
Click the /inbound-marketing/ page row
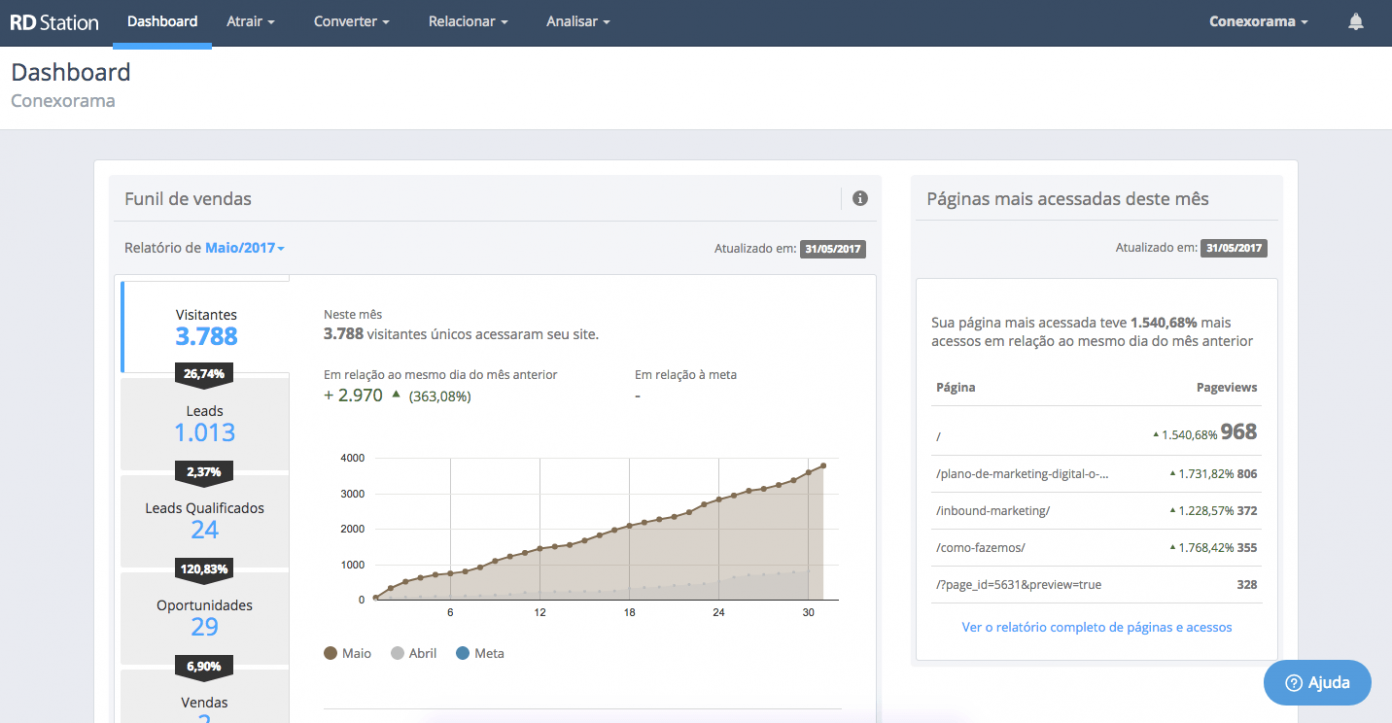point(1096,511)
